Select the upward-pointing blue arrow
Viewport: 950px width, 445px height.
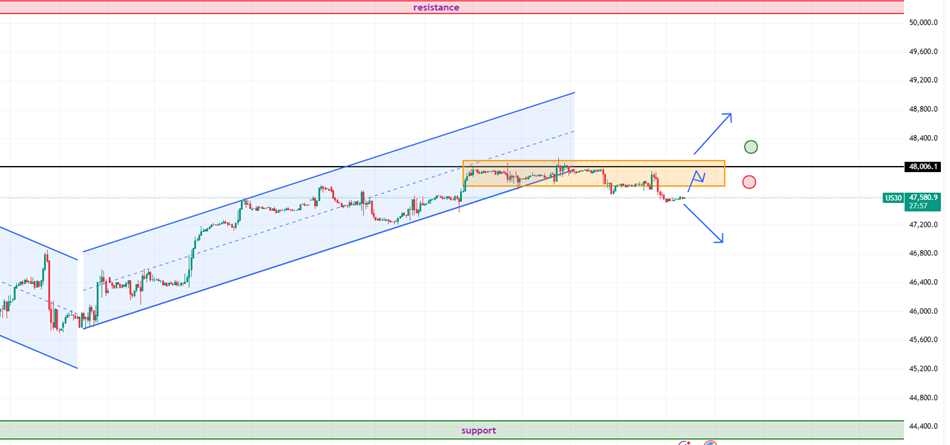point(713,133)
